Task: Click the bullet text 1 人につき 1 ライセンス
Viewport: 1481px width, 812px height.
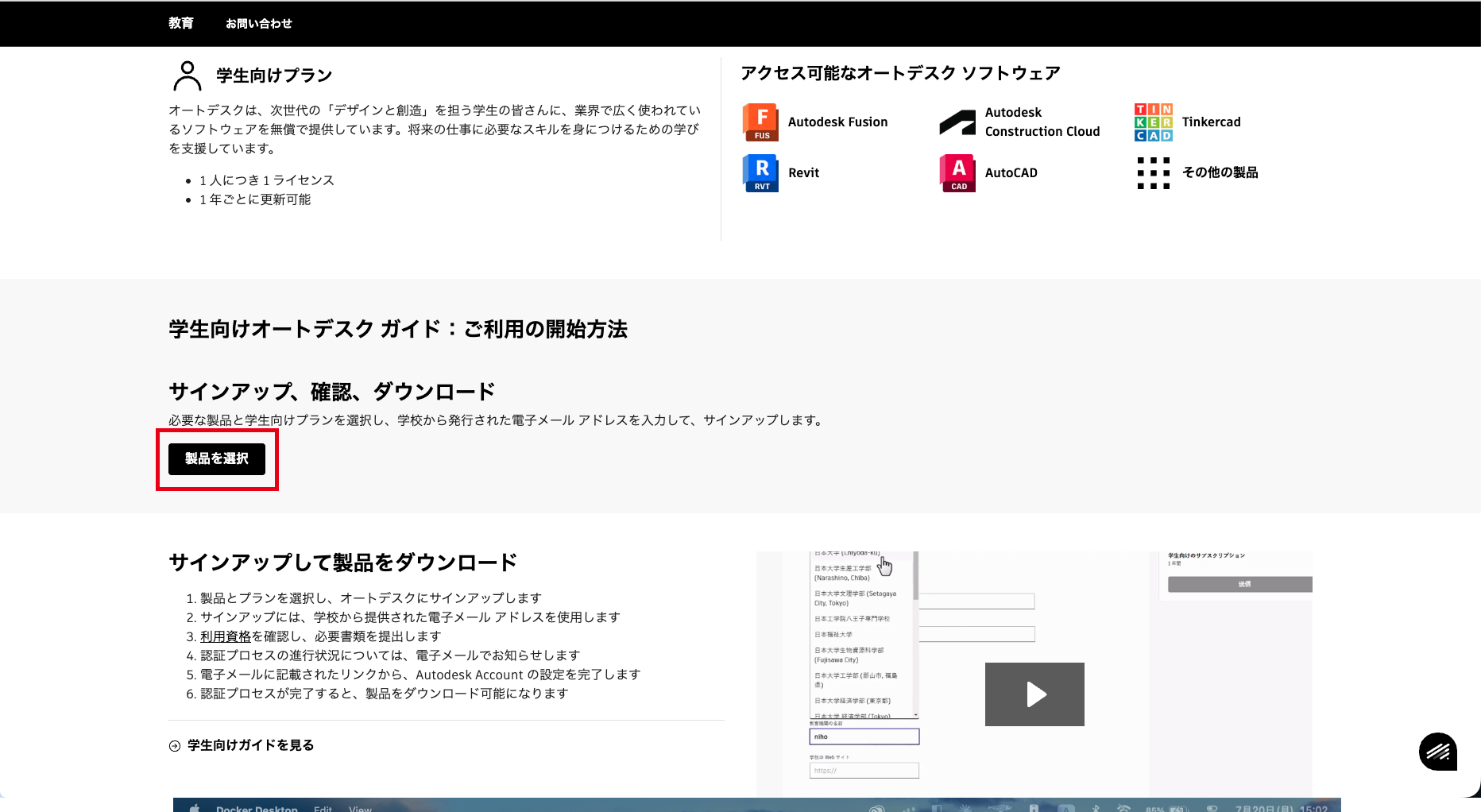Action: (267, 180)
